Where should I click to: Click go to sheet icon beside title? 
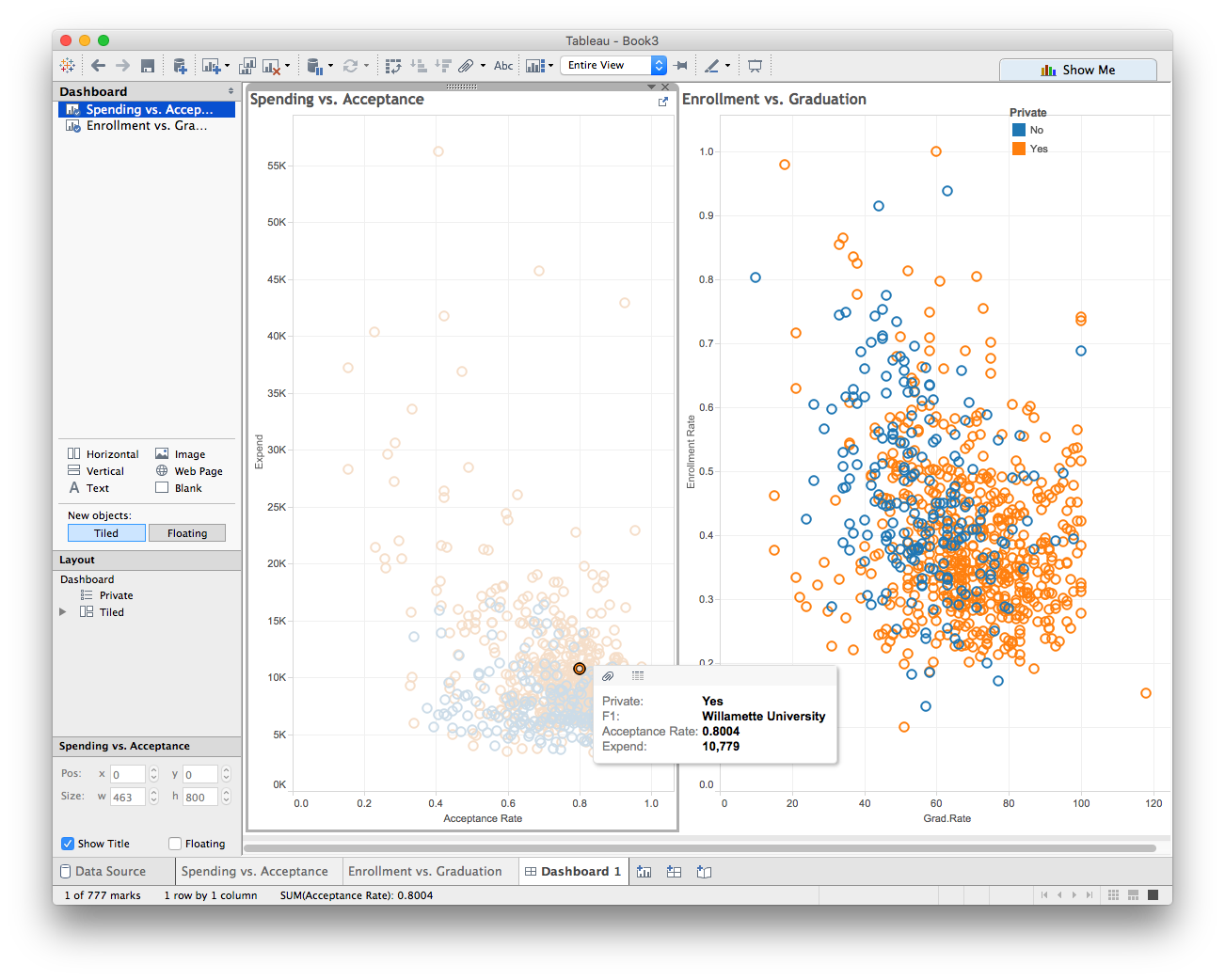[x=662, y=102]
